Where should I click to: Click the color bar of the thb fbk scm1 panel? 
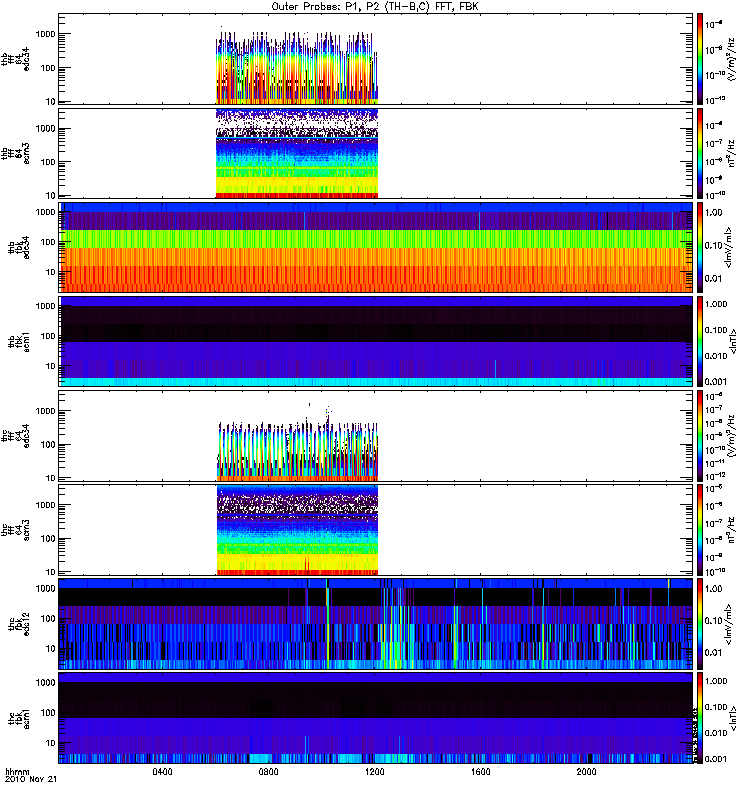pyautogui.click(x=700, y=342)
